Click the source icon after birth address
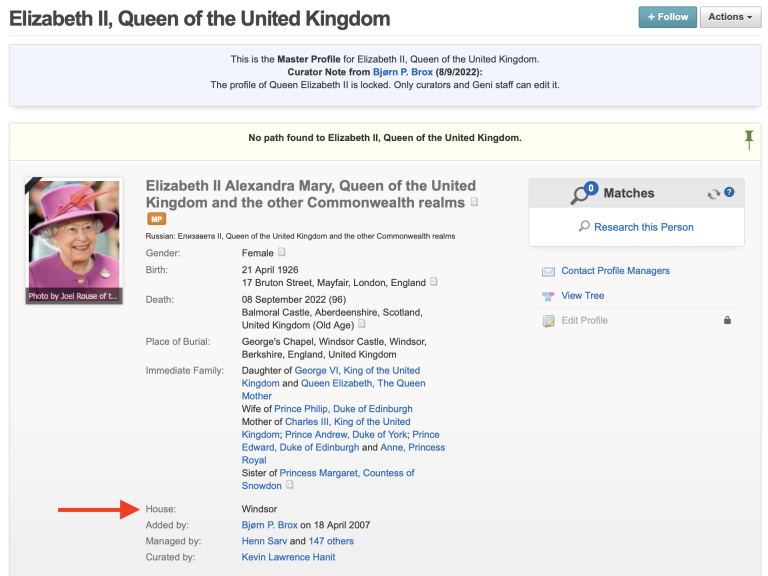This screenshot has height=576, width=768. point(433,282)
